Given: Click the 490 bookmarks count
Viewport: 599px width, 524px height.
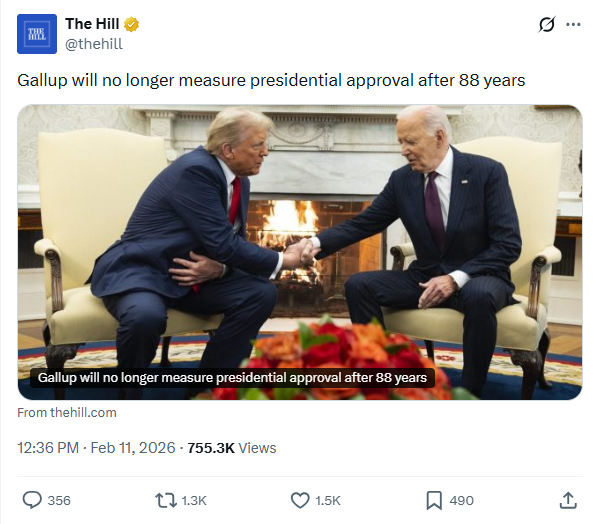Looking at the screenshot, I should 461,501.
